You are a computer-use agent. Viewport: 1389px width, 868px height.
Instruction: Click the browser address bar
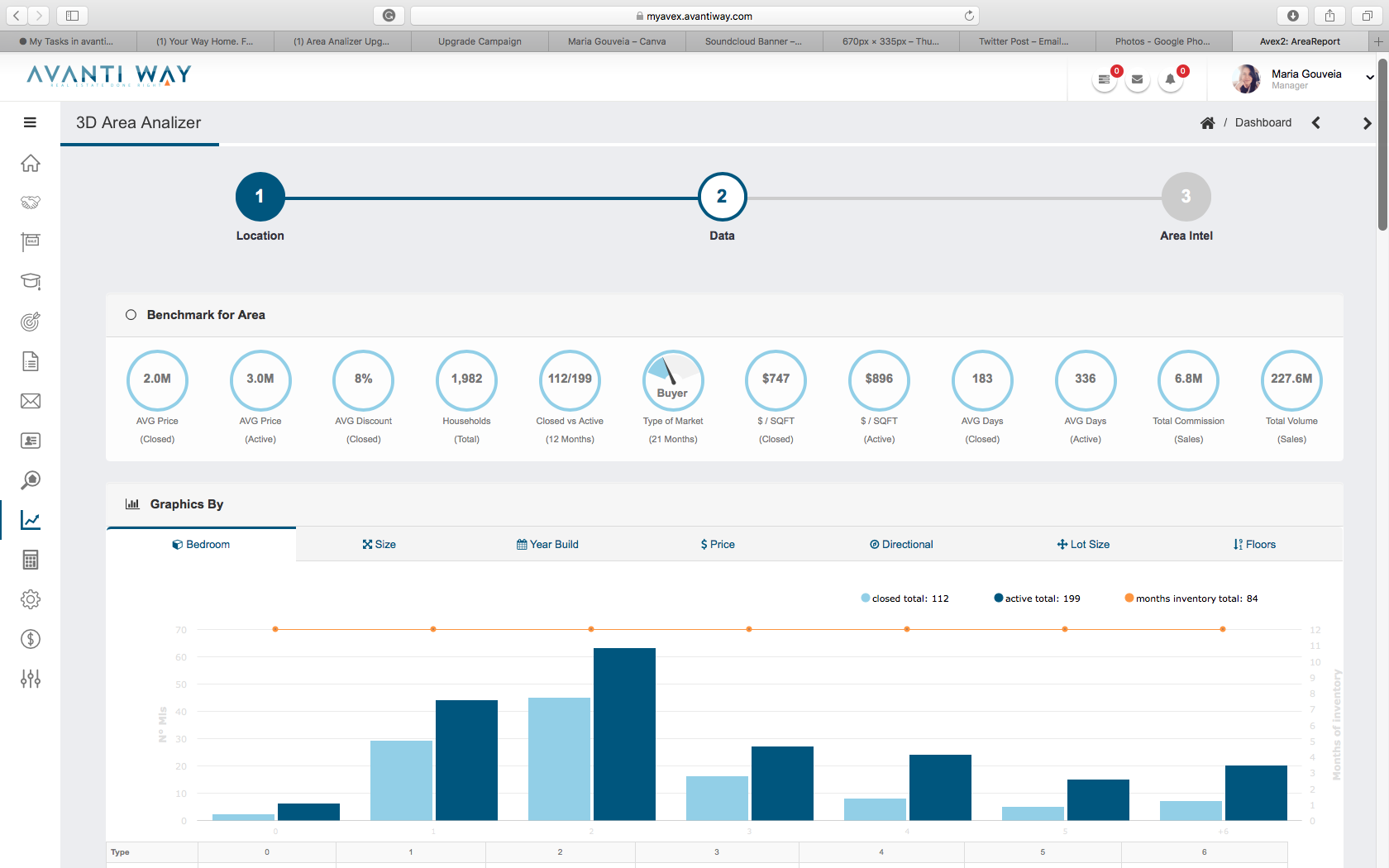[x=694, y=16]
